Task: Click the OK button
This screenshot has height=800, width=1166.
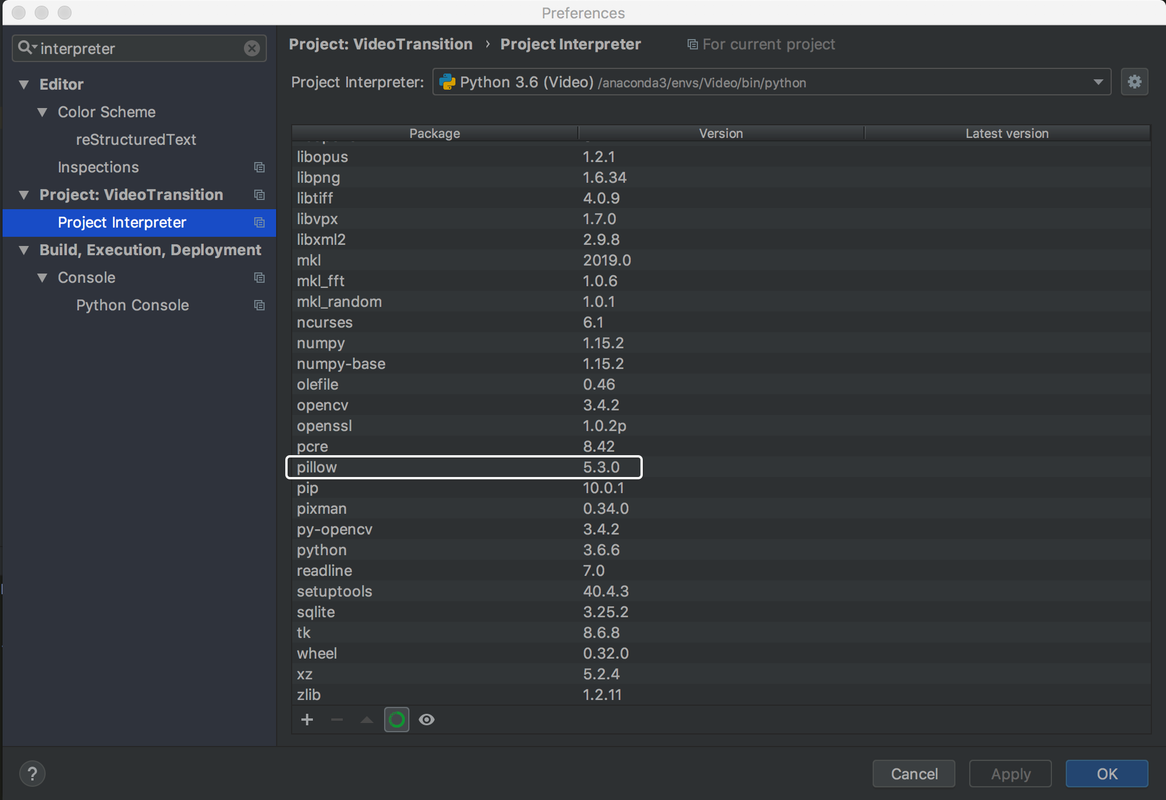Action: pyautogui.click(x=1107, y=773)
